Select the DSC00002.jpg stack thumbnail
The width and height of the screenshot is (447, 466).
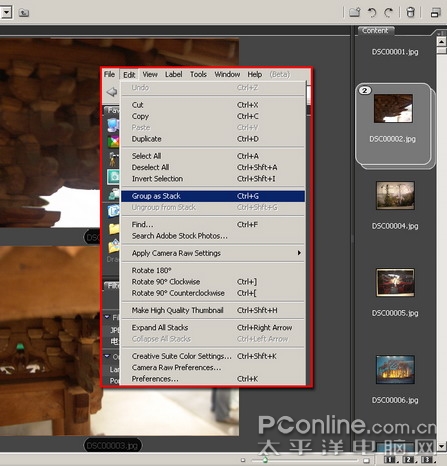[393, 108]
